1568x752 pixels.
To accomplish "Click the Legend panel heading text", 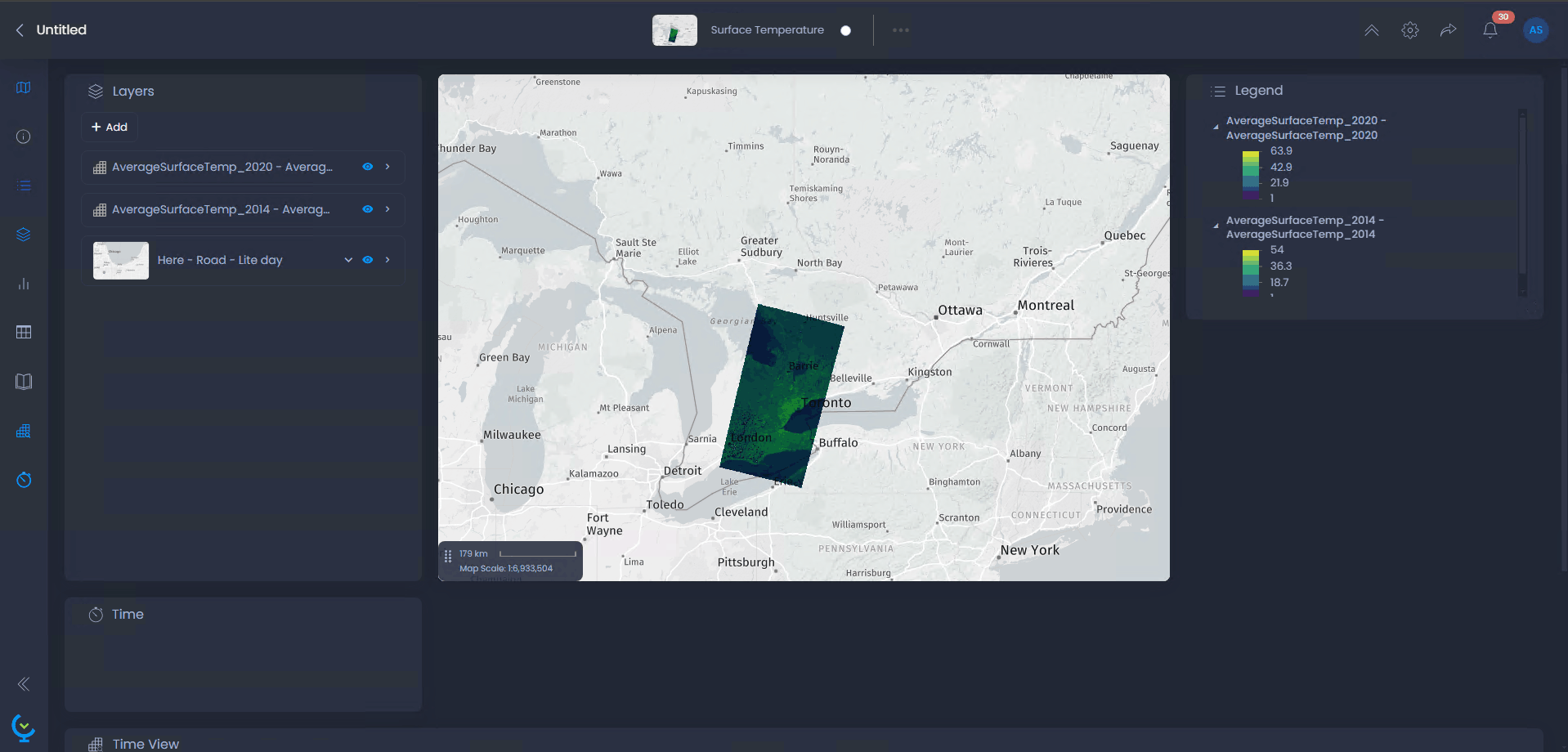I will (1259, 91).
